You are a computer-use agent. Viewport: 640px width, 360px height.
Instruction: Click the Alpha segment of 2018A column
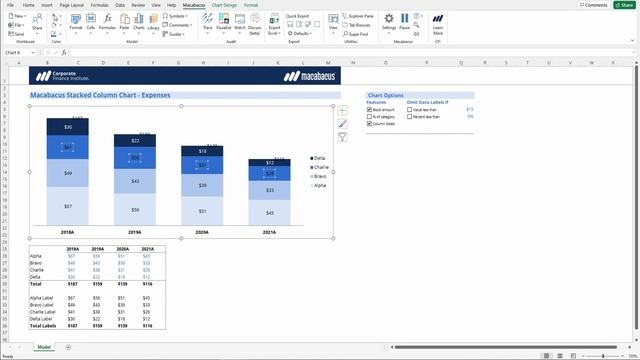click(67, 206)
